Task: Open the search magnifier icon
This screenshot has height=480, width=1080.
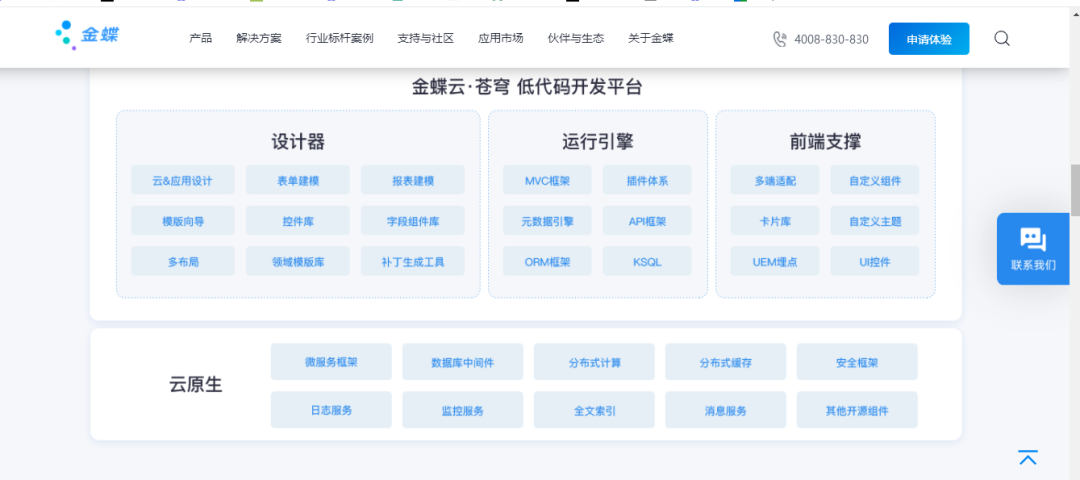Action: pos(1001,39)
